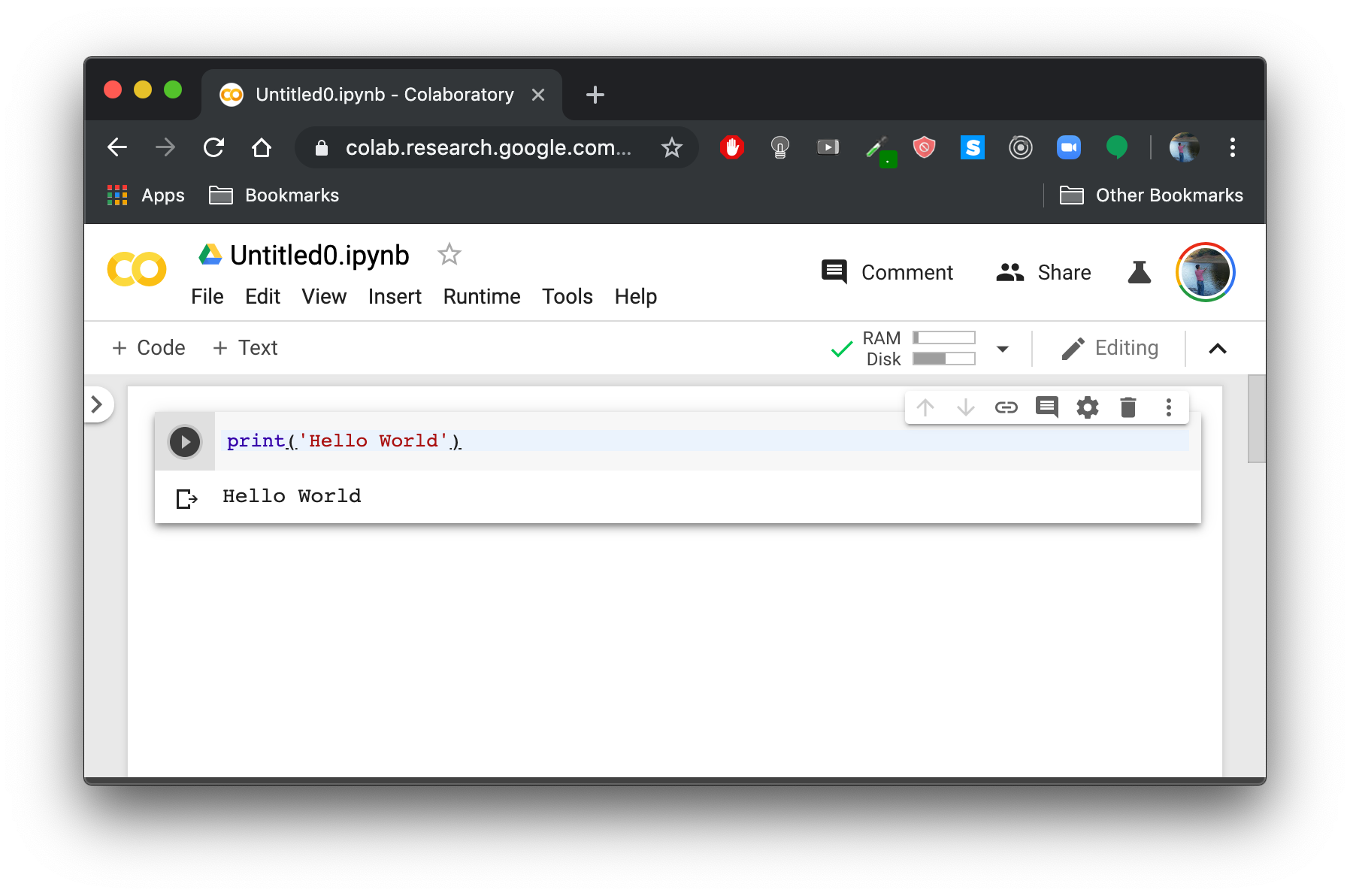1350x896 pixels.
Task: Open the video player extension icon
Action: pos(828,147)
